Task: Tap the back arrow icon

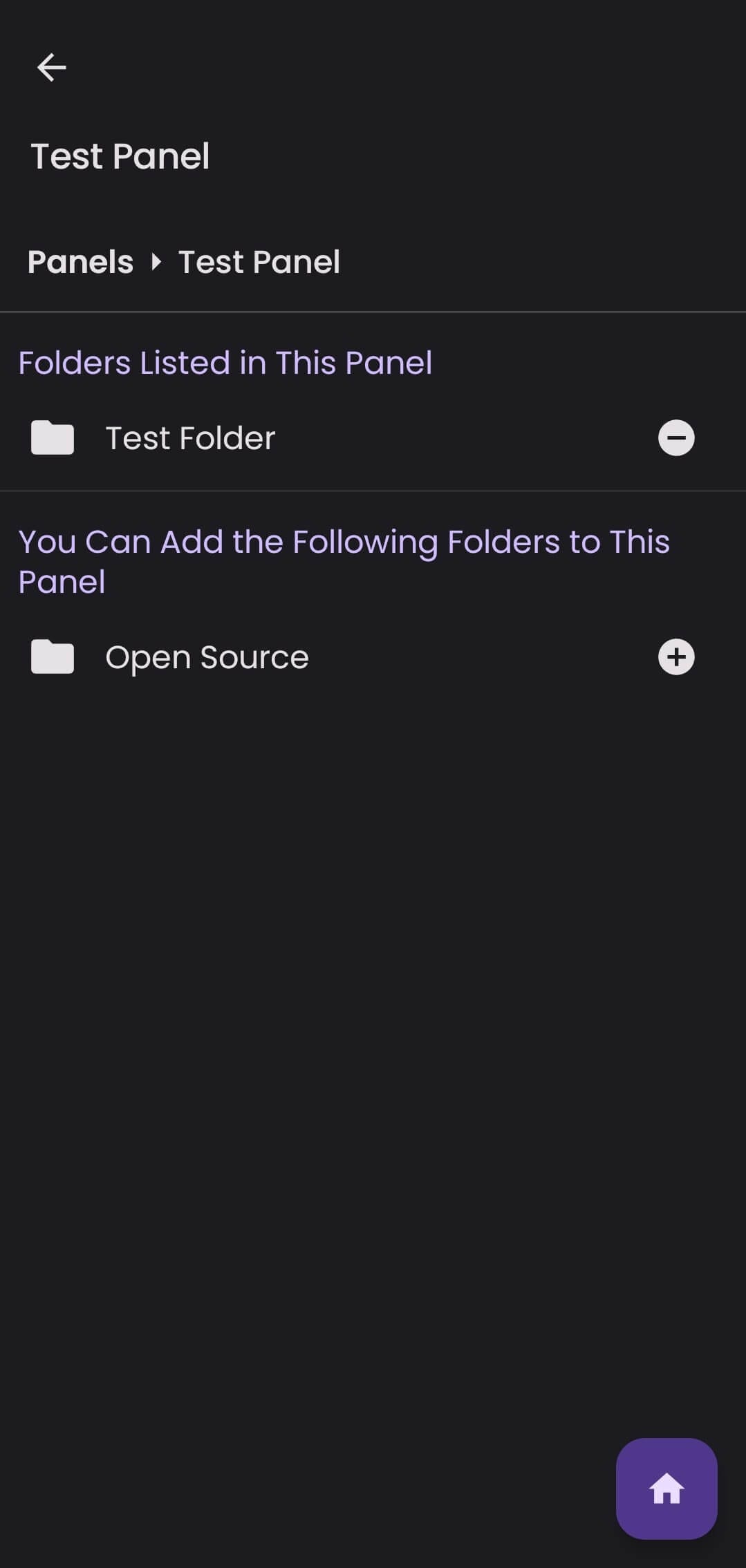Action: click(52, 68)
